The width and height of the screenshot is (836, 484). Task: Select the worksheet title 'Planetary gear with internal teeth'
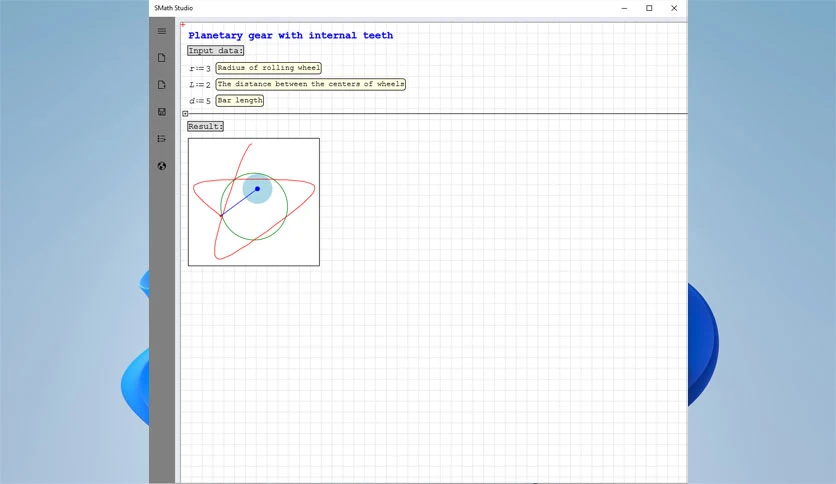[291, 35]
